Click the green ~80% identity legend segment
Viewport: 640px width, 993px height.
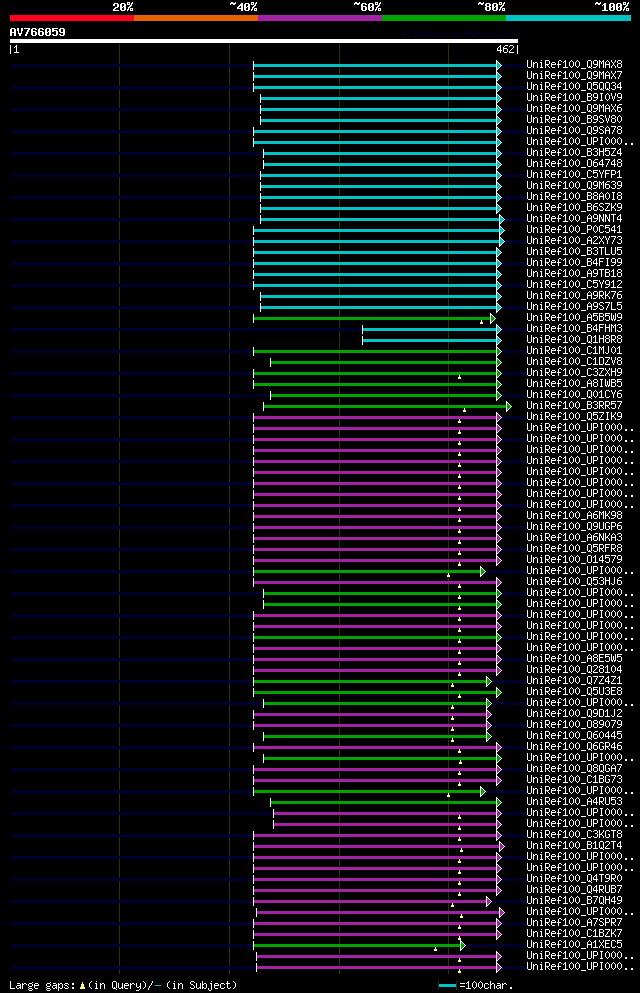point(444,18)
